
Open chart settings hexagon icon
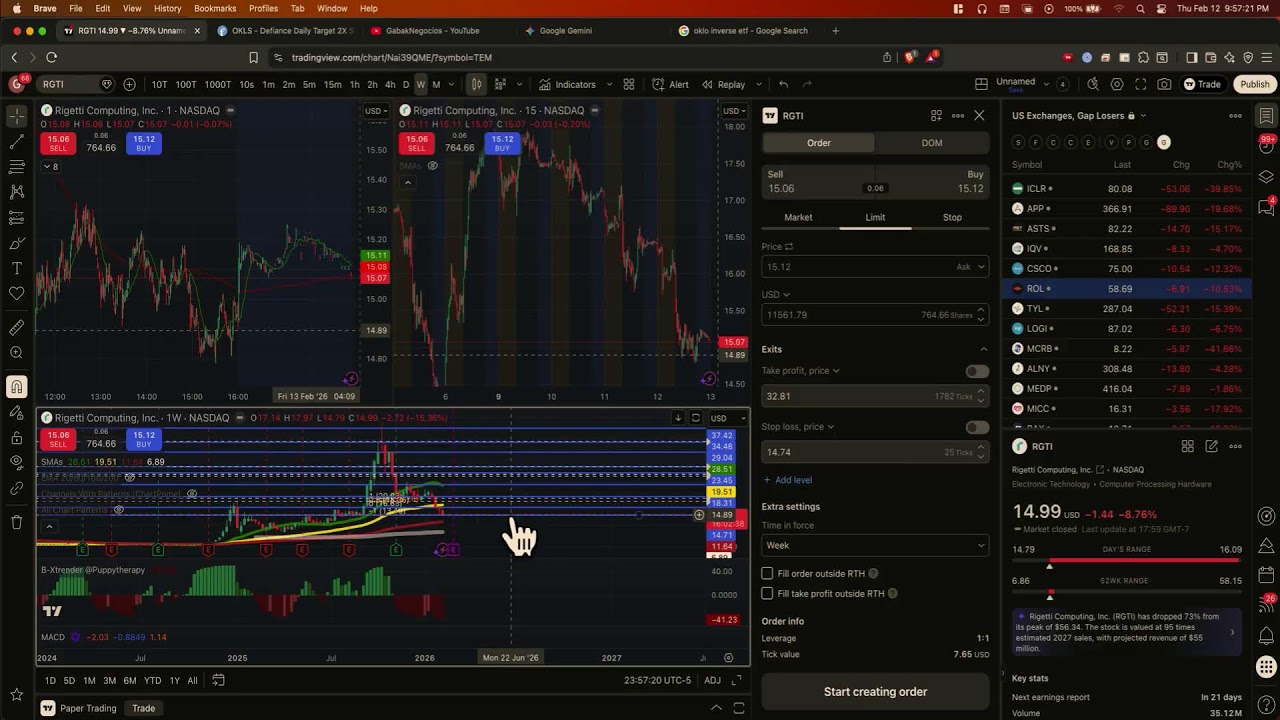(x=1117, y=84)
